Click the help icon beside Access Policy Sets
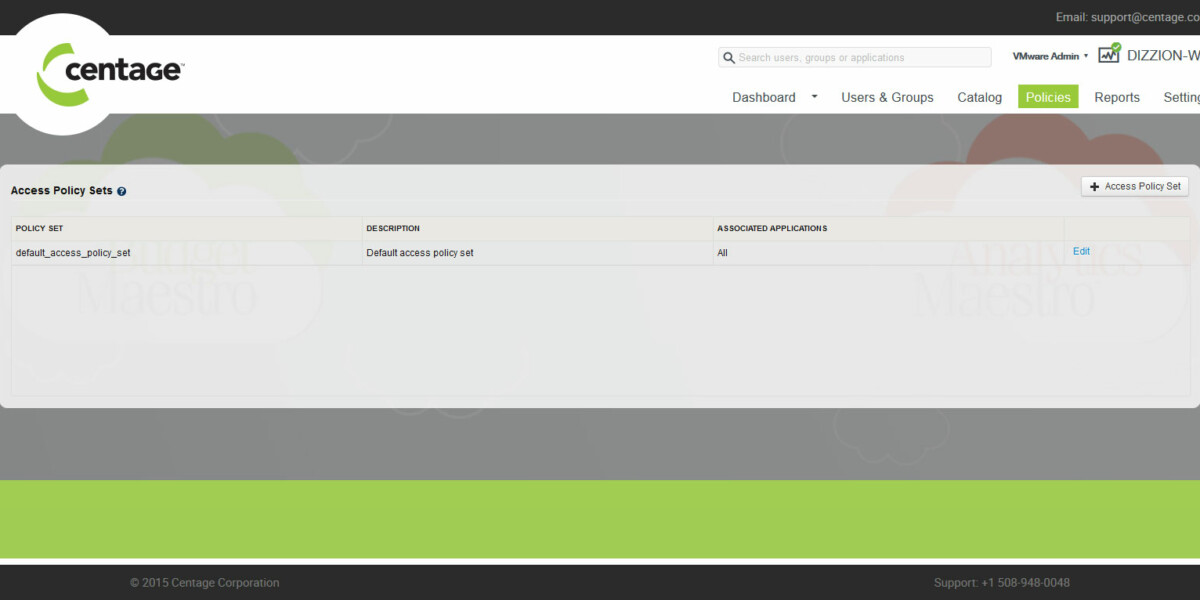Image resolution: width=1200 pixels, height=600 pixels. pos(122,191)
